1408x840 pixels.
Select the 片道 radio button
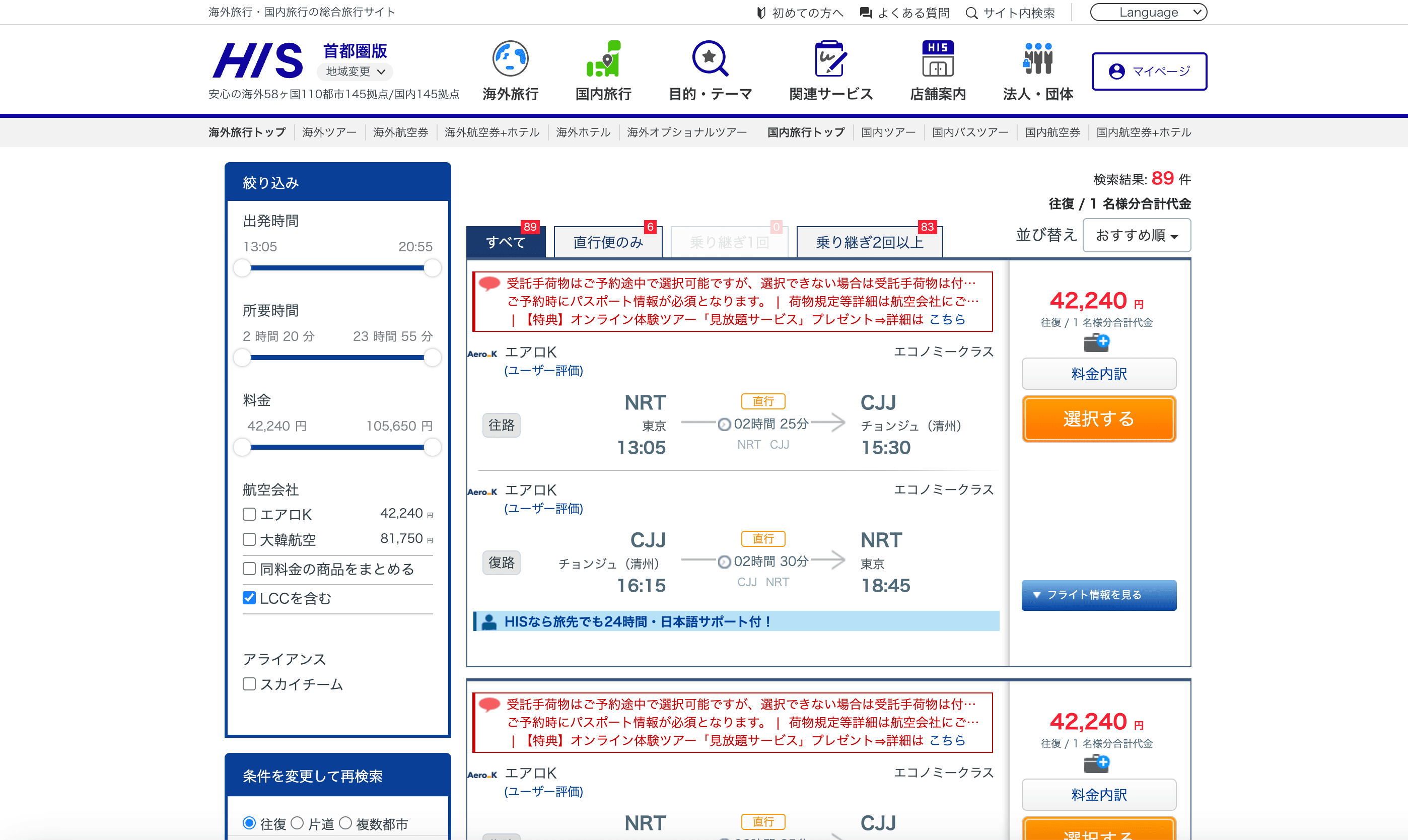pos(297,823)
